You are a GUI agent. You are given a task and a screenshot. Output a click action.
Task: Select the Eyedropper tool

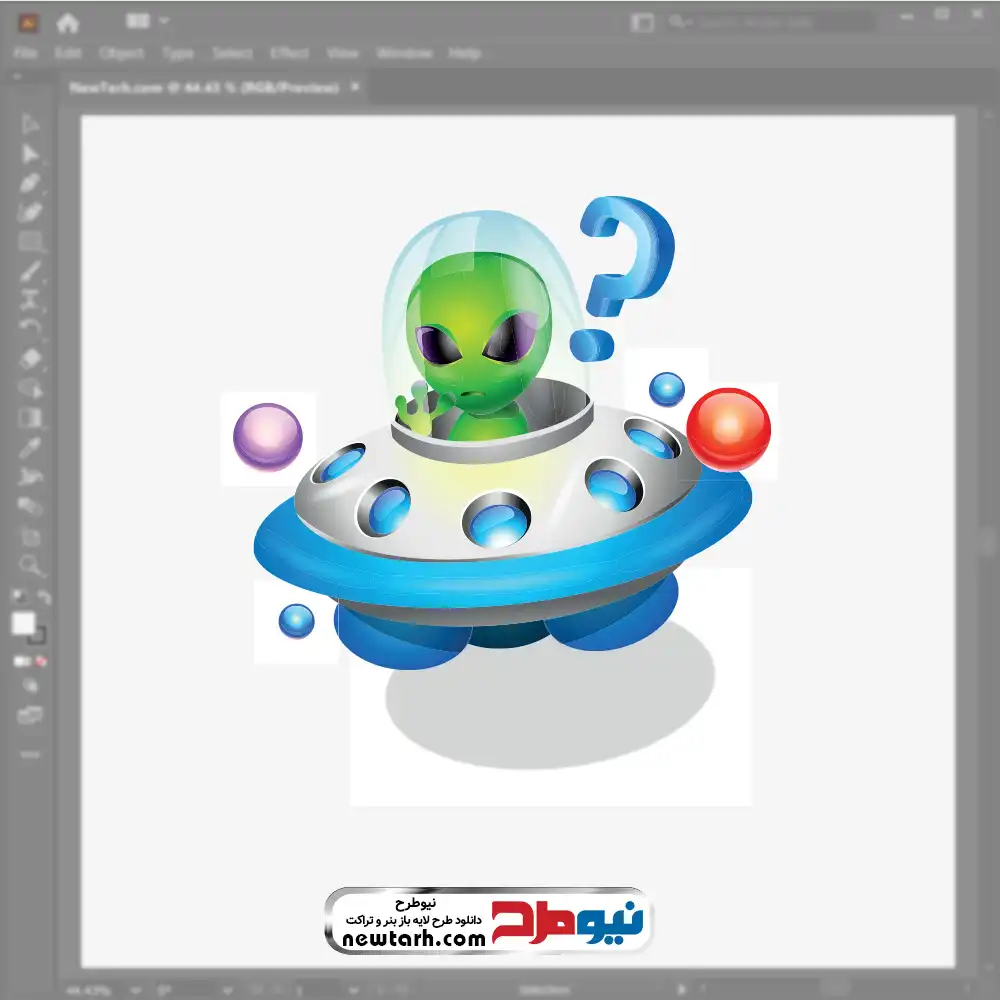point(30,448)
